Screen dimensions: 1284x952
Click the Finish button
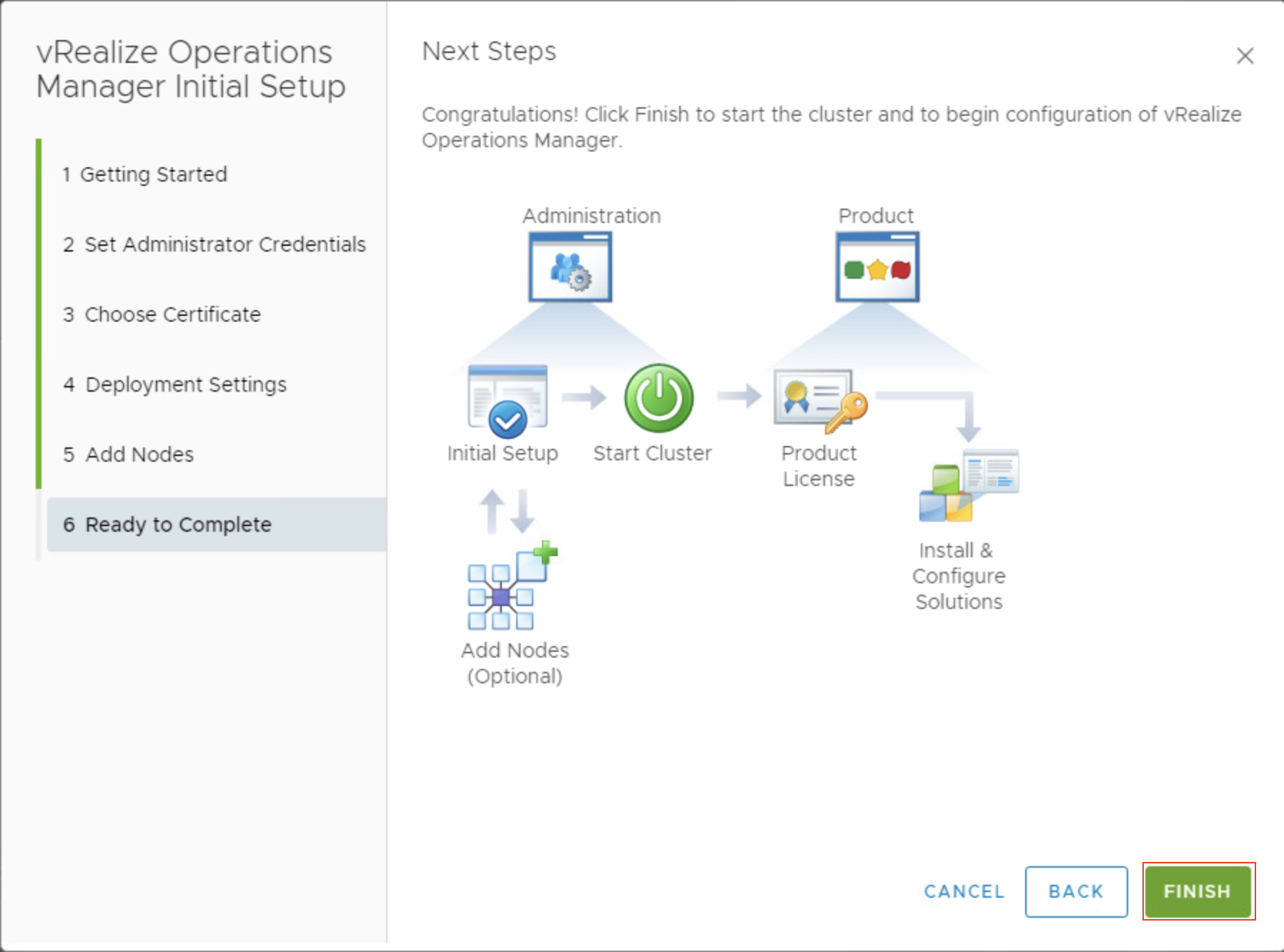point(1197,891)
